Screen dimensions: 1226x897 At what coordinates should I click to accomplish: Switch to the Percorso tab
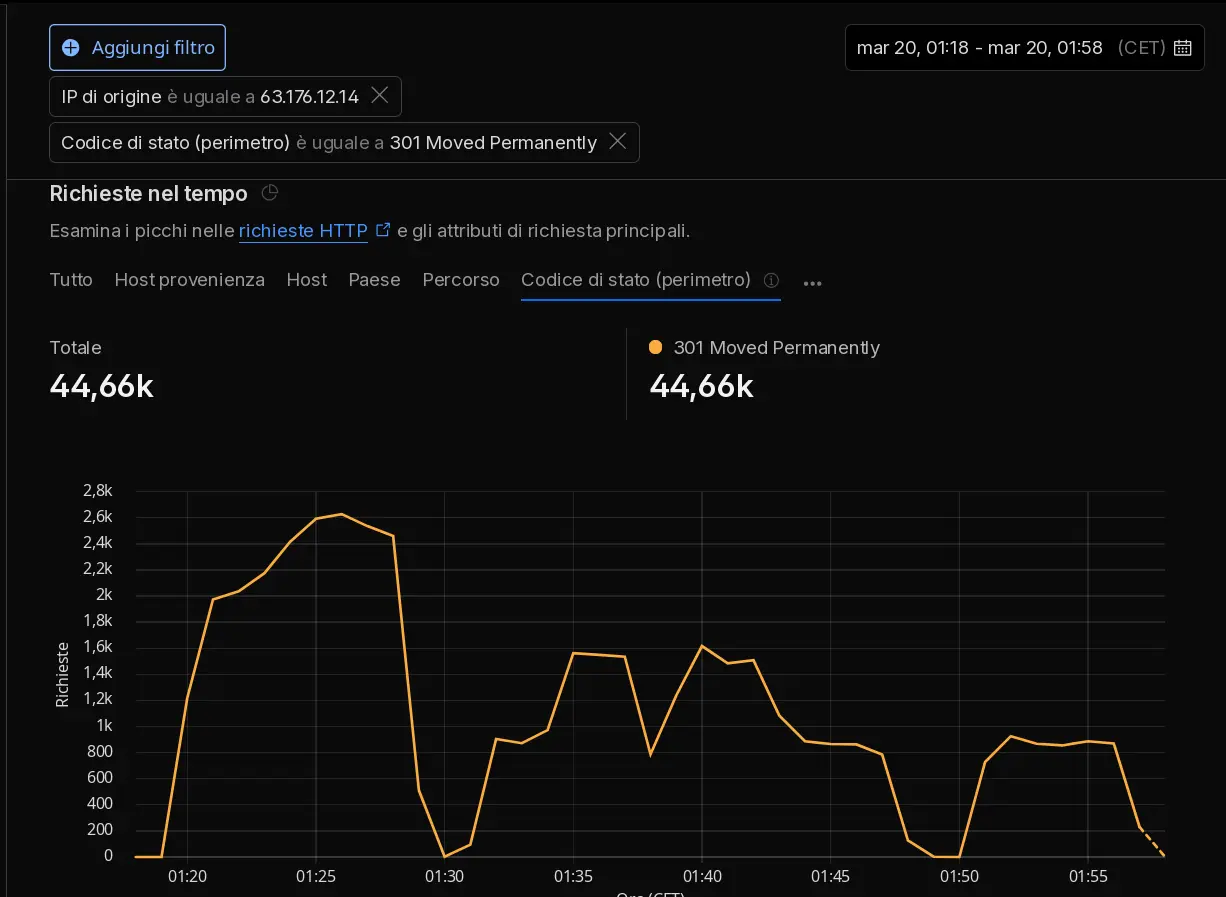click(461, 280)
